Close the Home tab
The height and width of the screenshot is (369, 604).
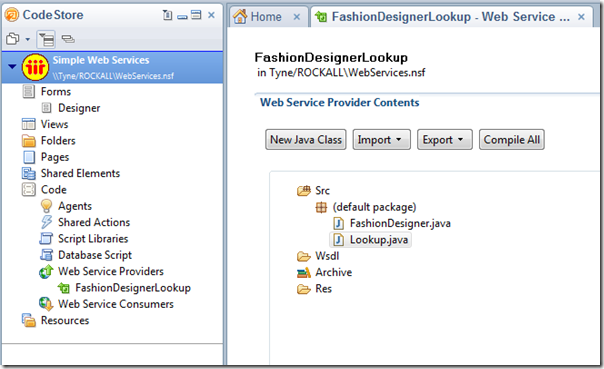(297, 17)
